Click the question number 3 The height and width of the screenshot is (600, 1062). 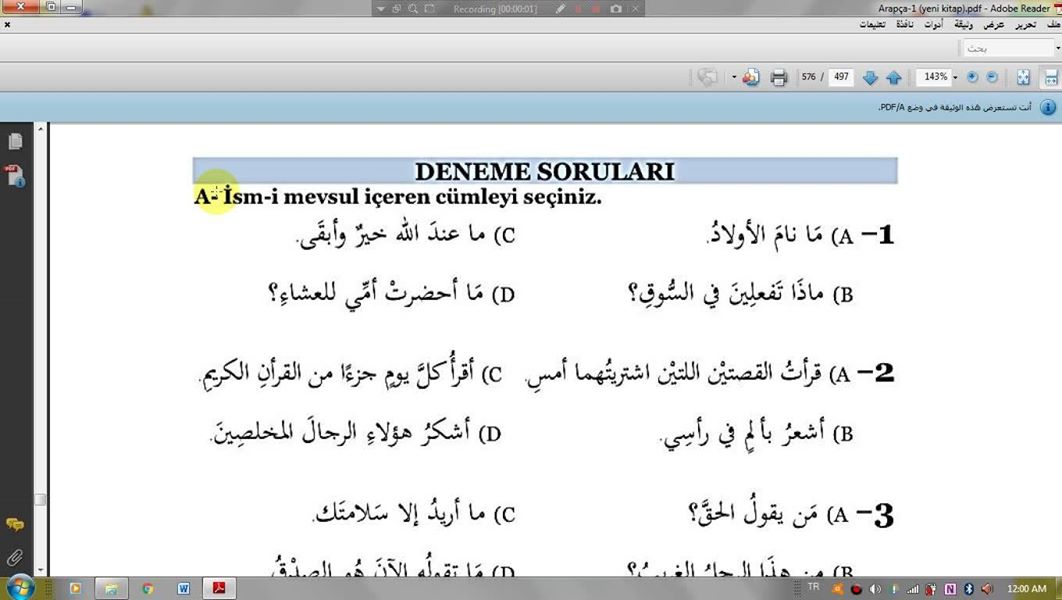[x=884, y=515]
